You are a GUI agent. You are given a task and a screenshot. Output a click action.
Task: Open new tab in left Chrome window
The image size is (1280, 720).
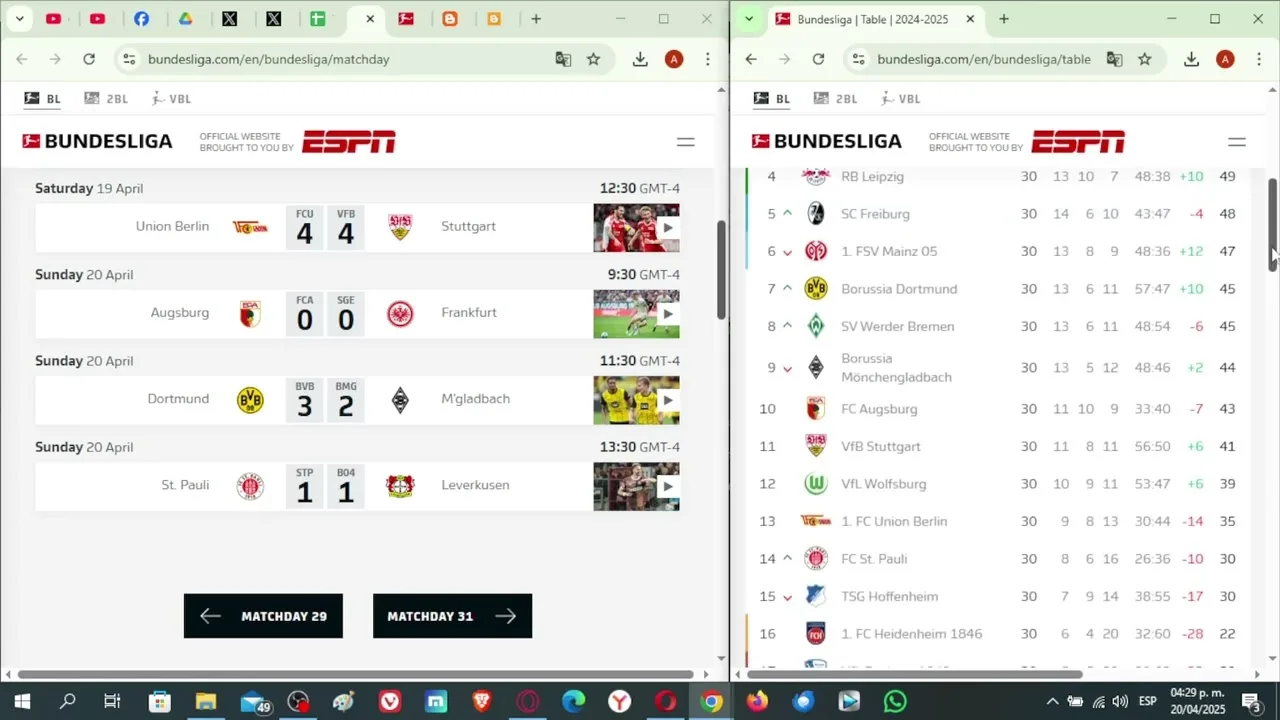pyautogui.click(x=536, y=19)
